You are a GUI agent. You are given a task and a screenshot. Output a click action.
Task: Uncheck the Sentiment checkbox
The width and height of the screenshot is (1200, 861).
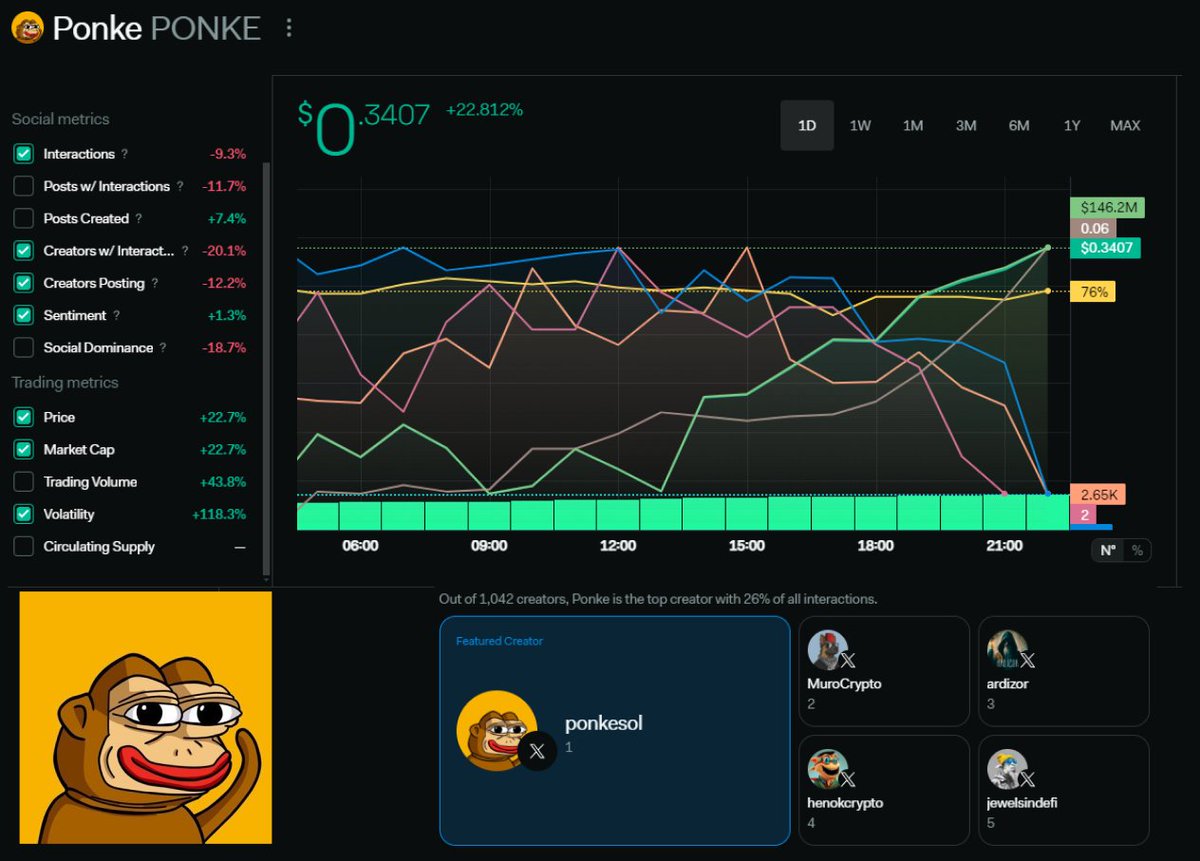[23, 315]
